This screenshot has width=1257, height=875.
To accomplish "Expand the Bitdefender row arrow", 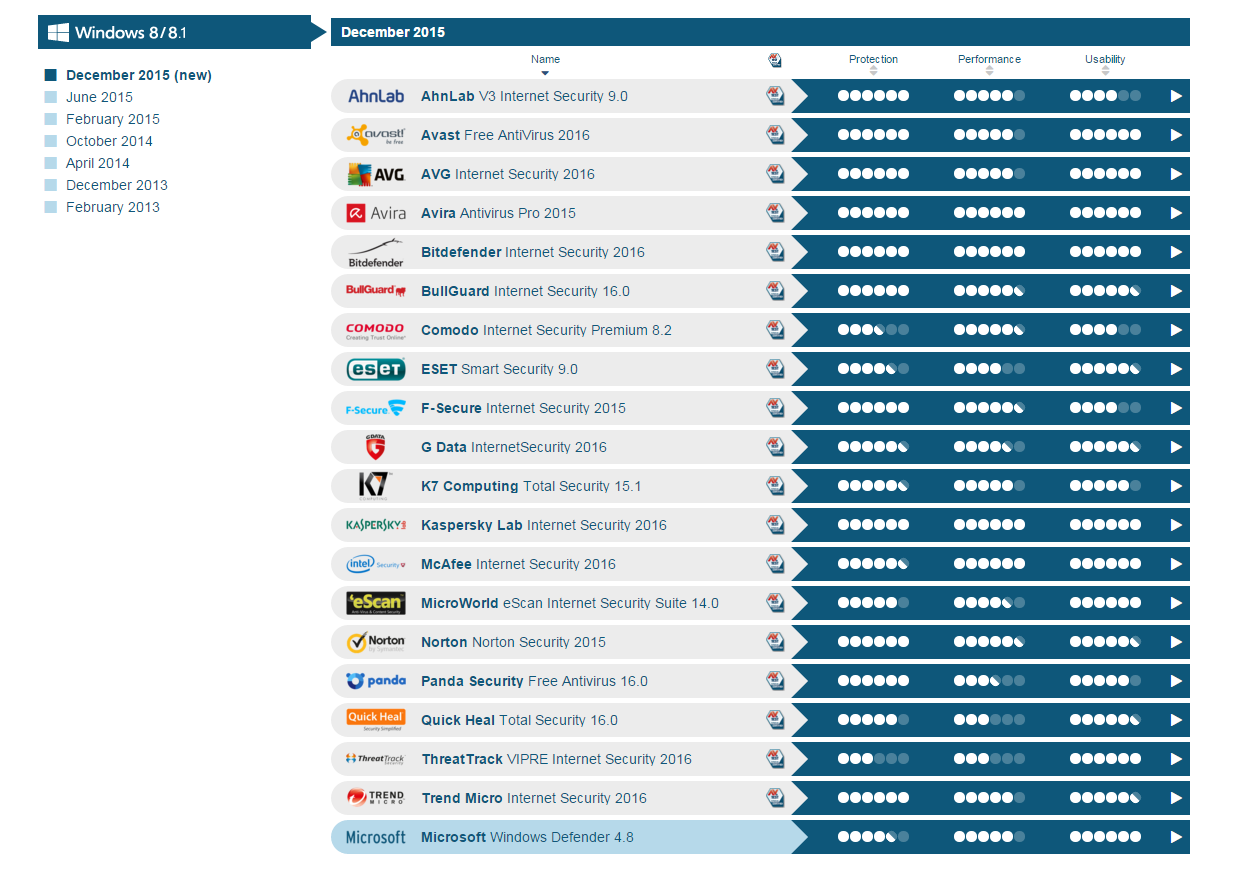I will point(1176,252).
